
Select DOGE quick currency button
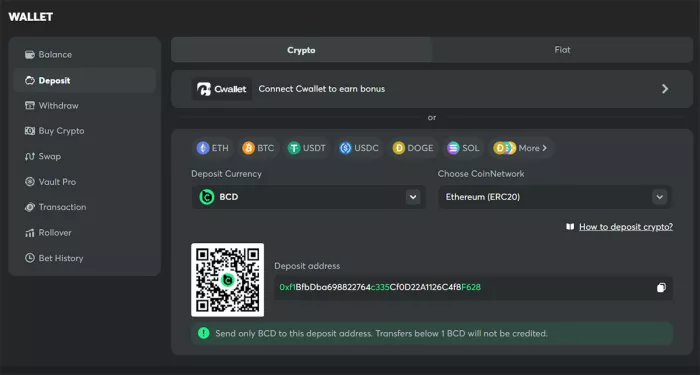413,148
